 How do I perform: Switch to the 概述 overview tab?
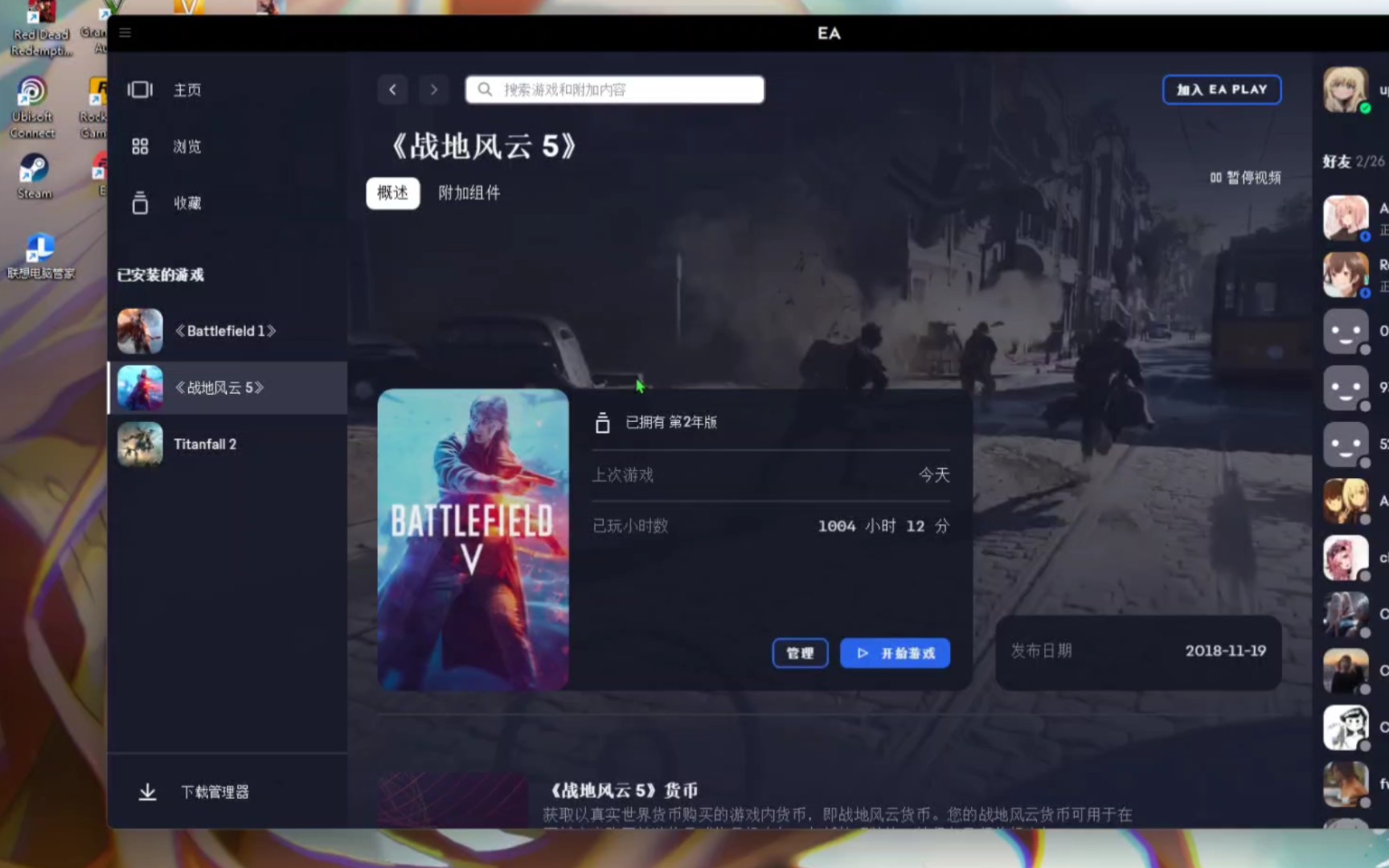(x=392, y=193)
